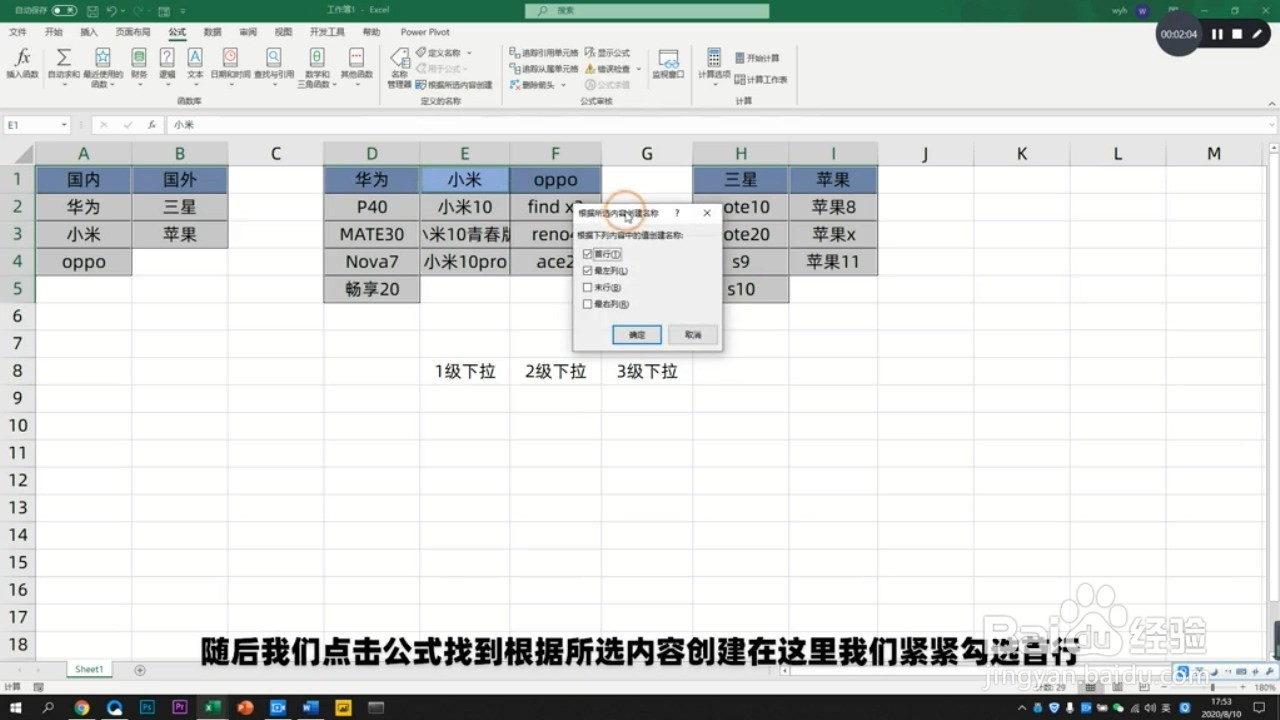The height and width of the screenshot is (720, 1280).
Task: Open PowerPoint from the taskbar
Action: (x=245, y=707)
